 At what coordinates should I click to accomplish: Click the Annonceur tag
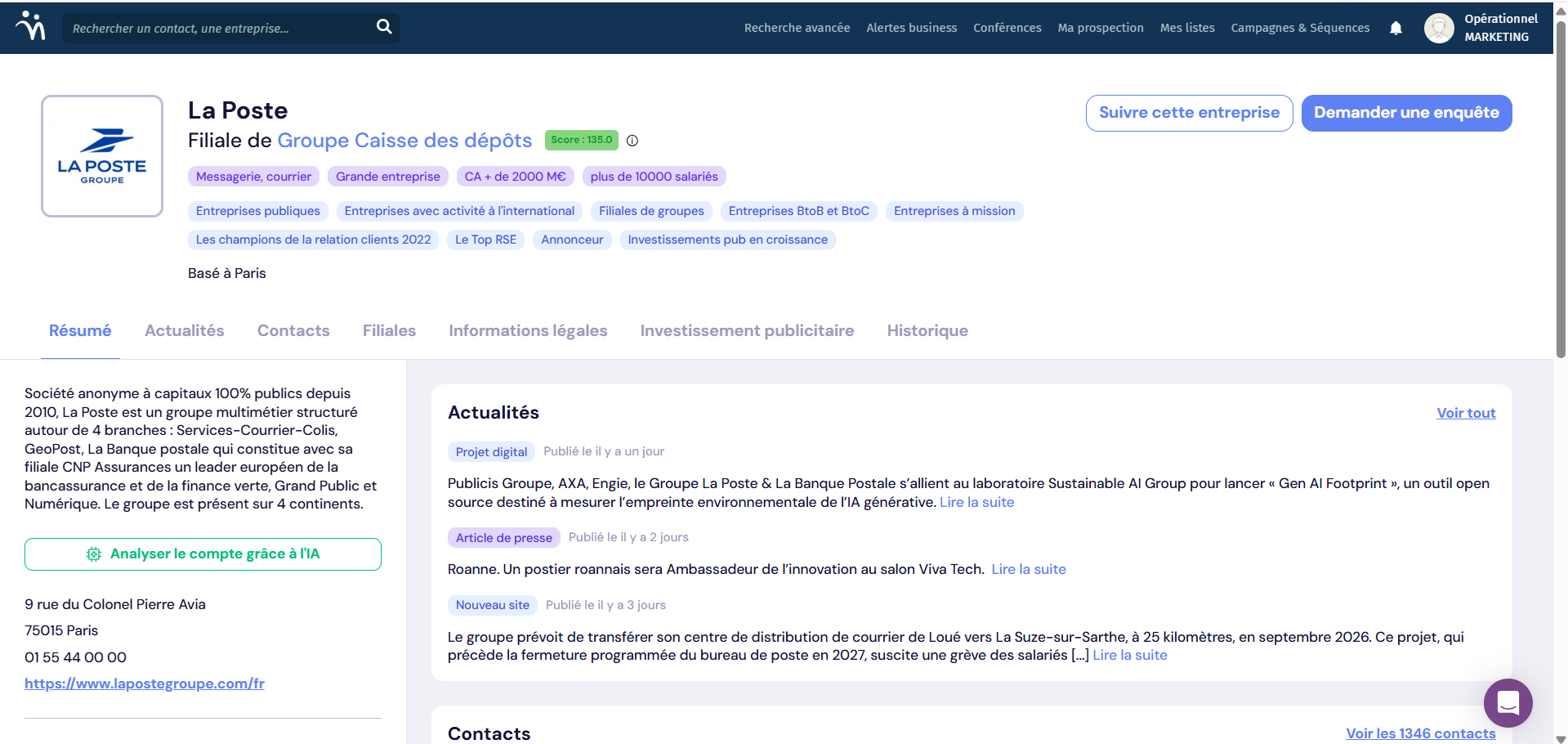(x=572, y=240)
